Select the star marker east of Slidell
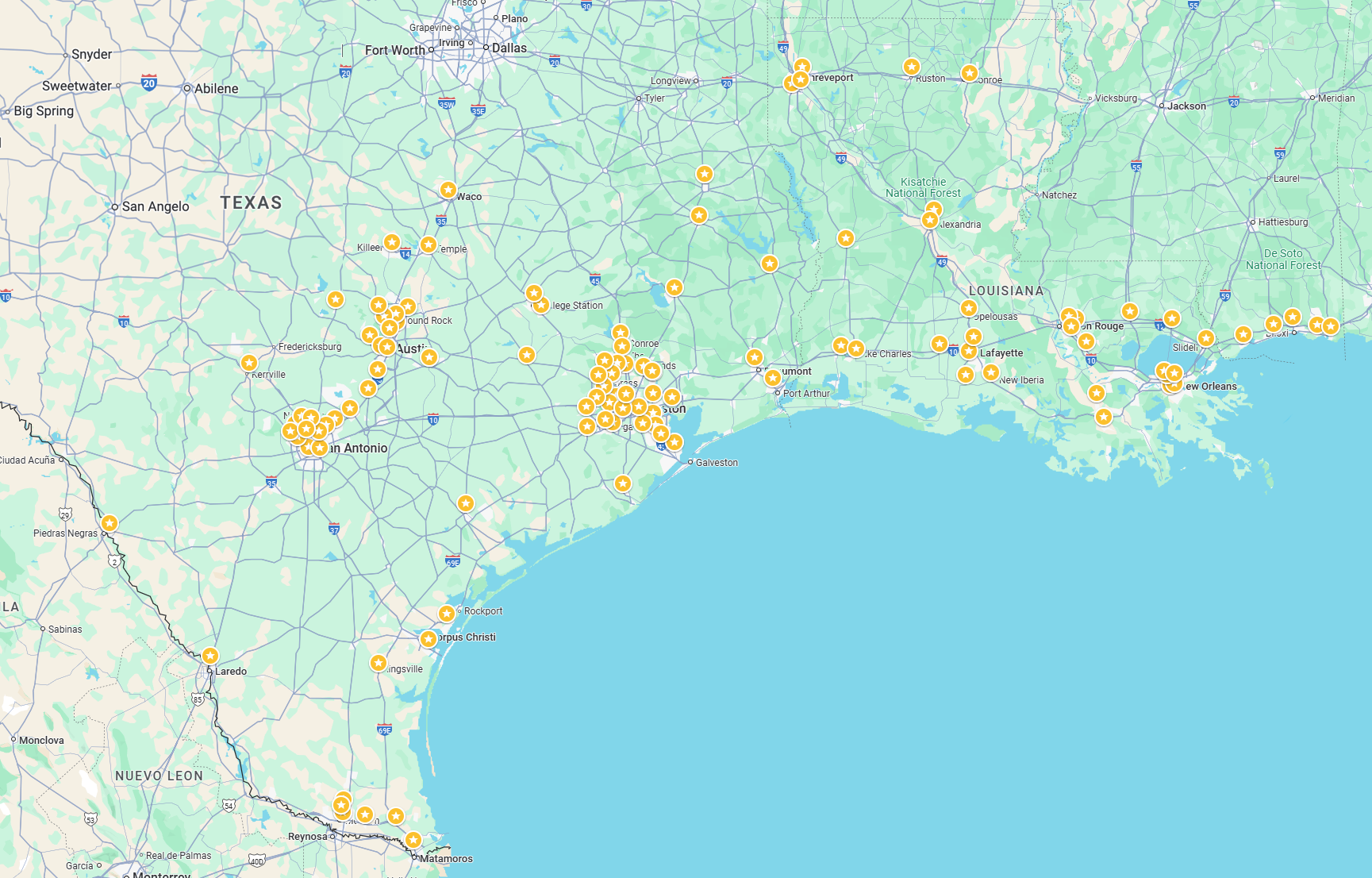Viewport: 1372px width, 878px height. pyautogui.click(x=1206, y=338)
